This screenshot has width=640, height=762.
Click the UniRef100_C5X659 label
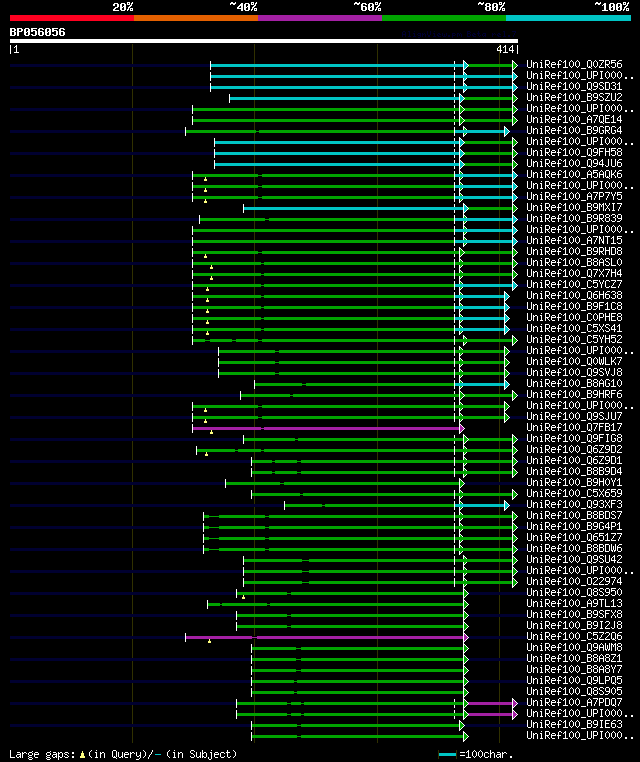[574, 494]
